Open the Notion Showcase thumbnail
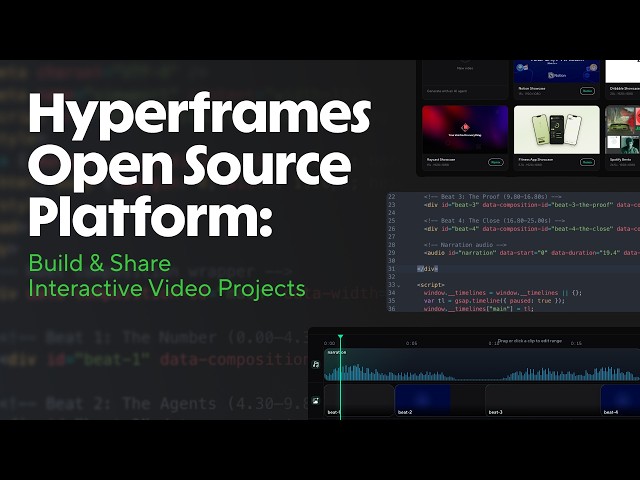Screen dimensions: 640x480 pos(557,71)
